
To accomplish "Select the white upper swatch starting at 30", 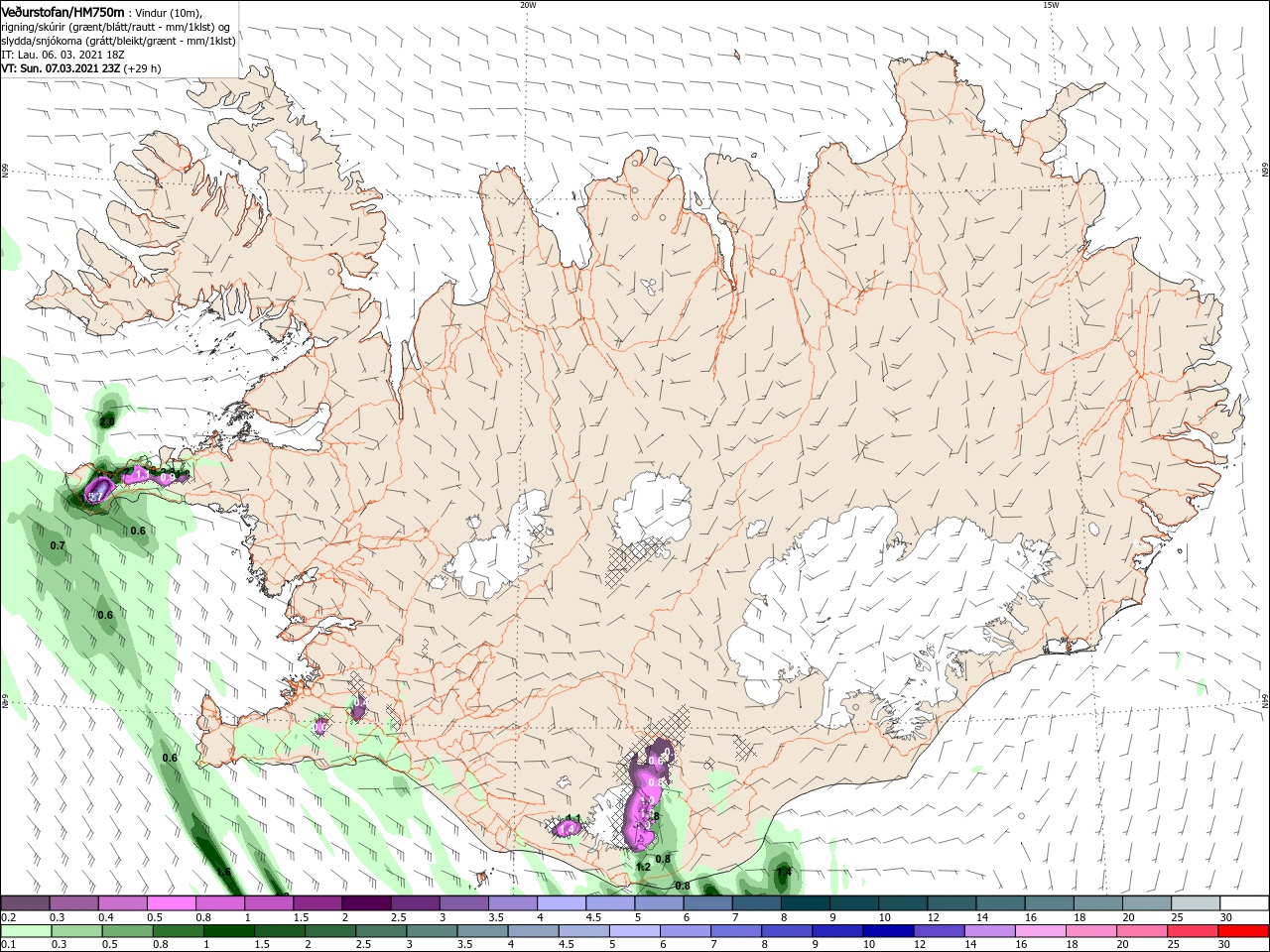I will (x=1244, y=903).
